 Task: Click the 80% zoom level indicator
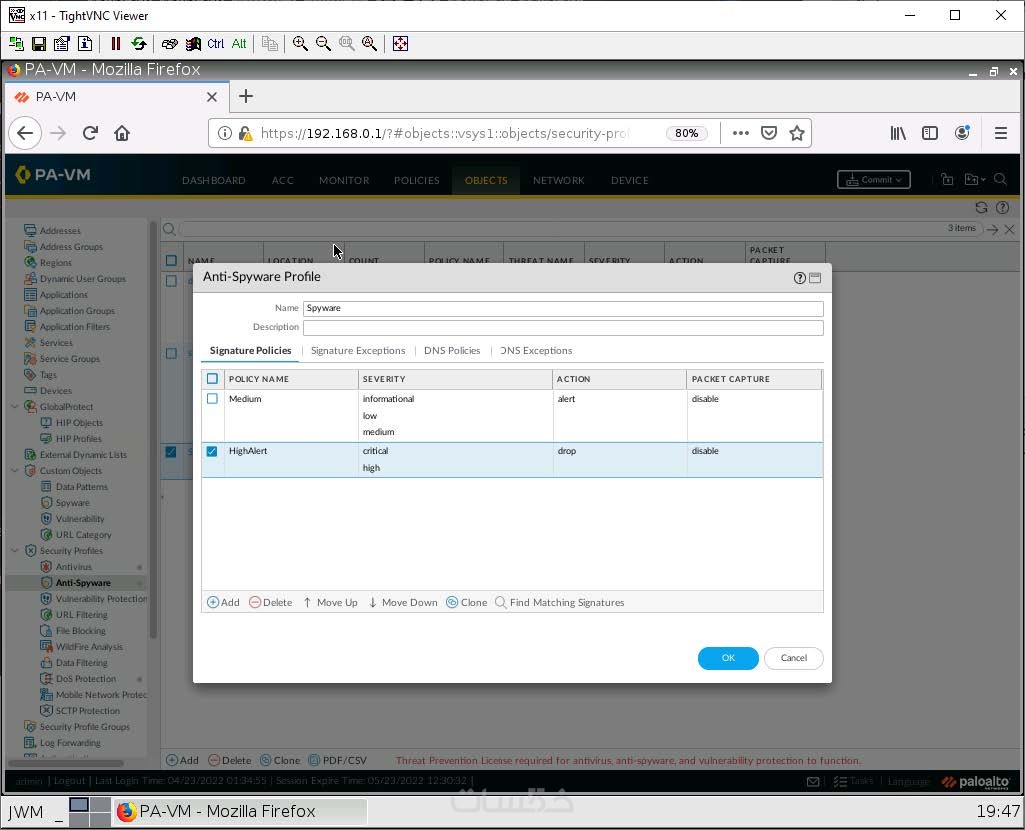686,133
